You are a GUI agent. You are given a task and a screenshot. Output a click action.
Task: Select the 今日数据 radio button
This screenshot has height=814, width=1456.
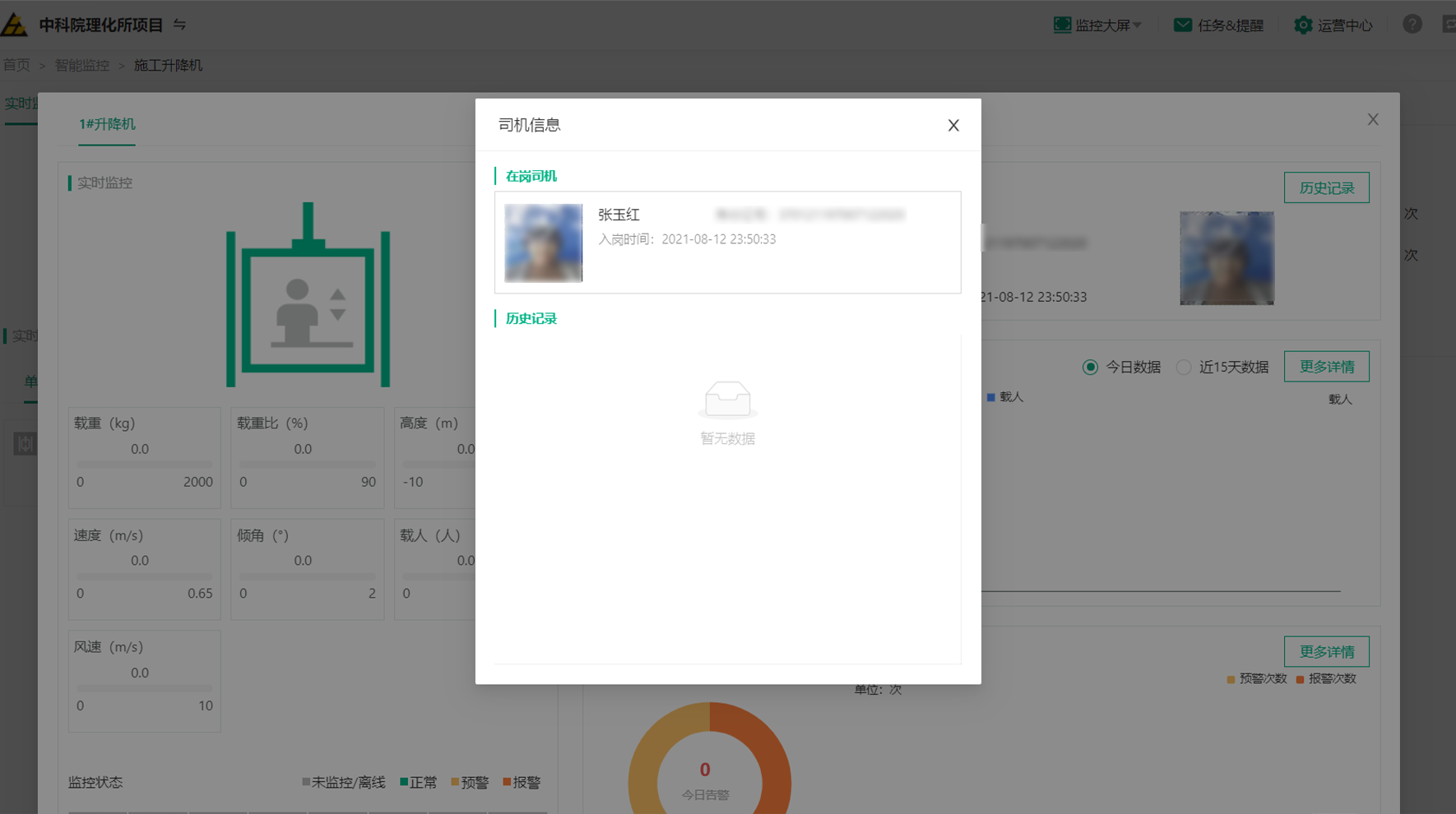point(1090,367)
